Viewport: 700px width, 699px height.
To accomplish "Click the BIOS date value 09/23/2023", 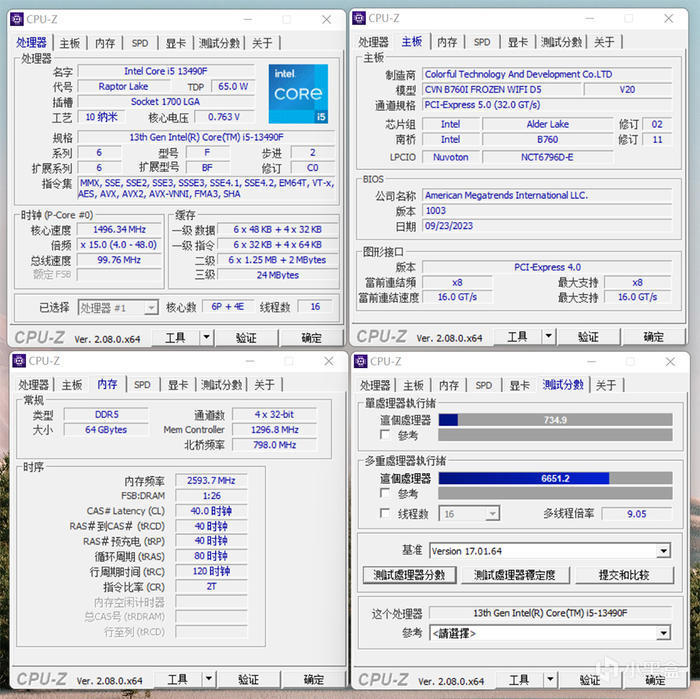I will click(x=547, y=226).
